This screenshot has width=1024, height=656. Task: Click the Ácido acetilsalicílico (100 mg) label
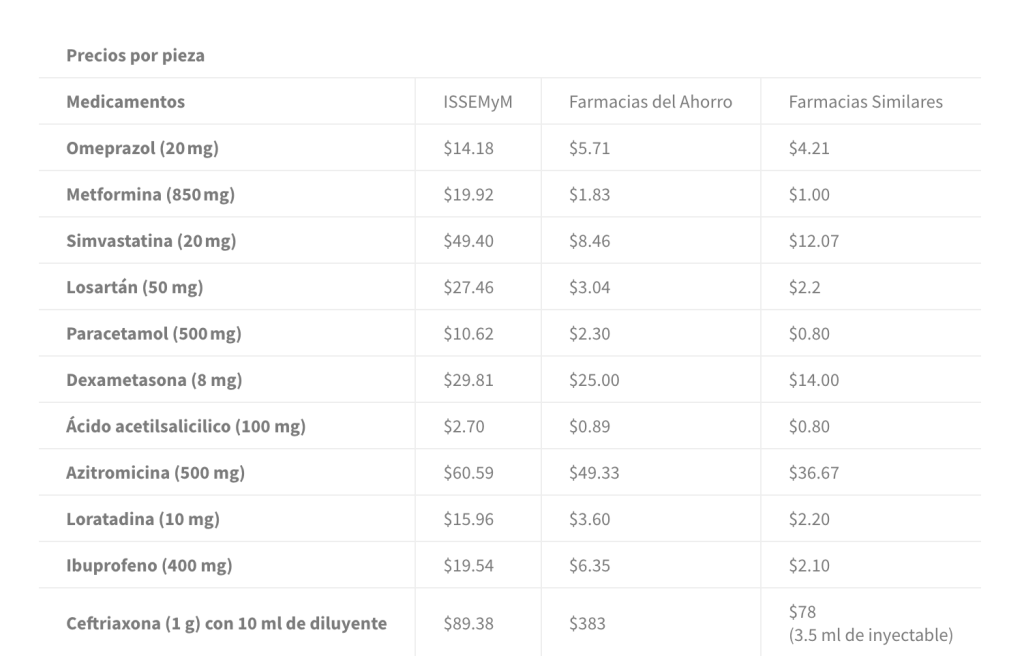185,427
